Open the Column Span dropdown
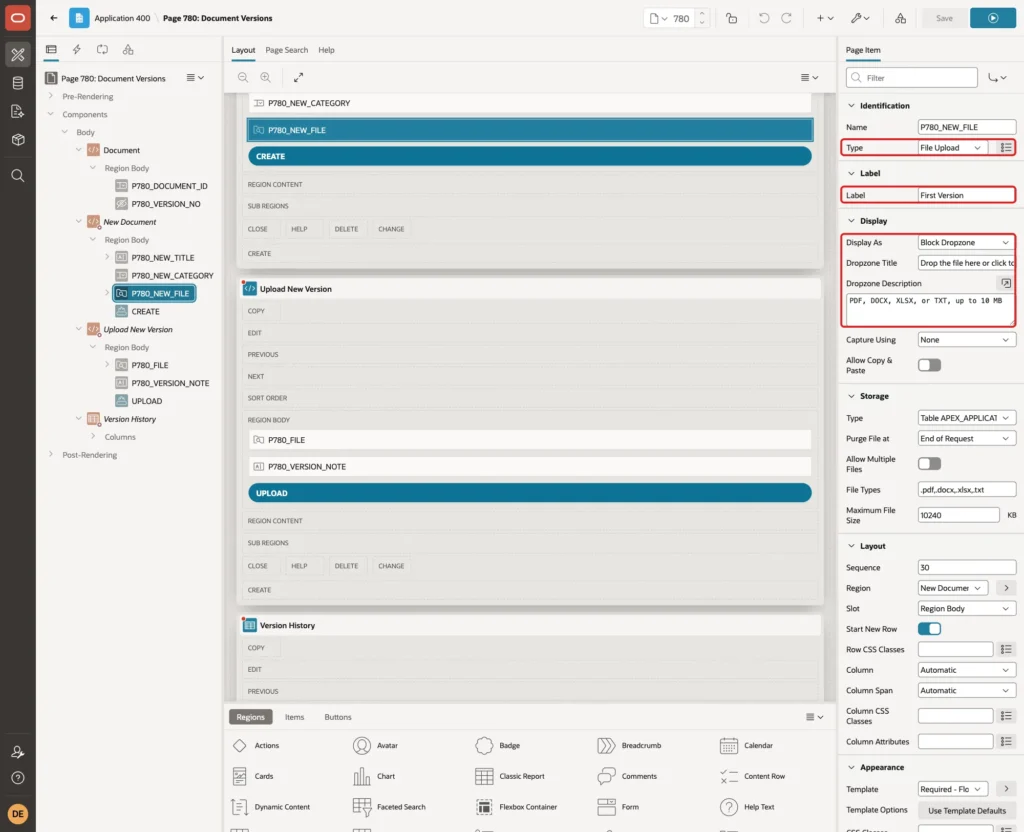This screenshot has width=1024, height=832. point(967,690)
